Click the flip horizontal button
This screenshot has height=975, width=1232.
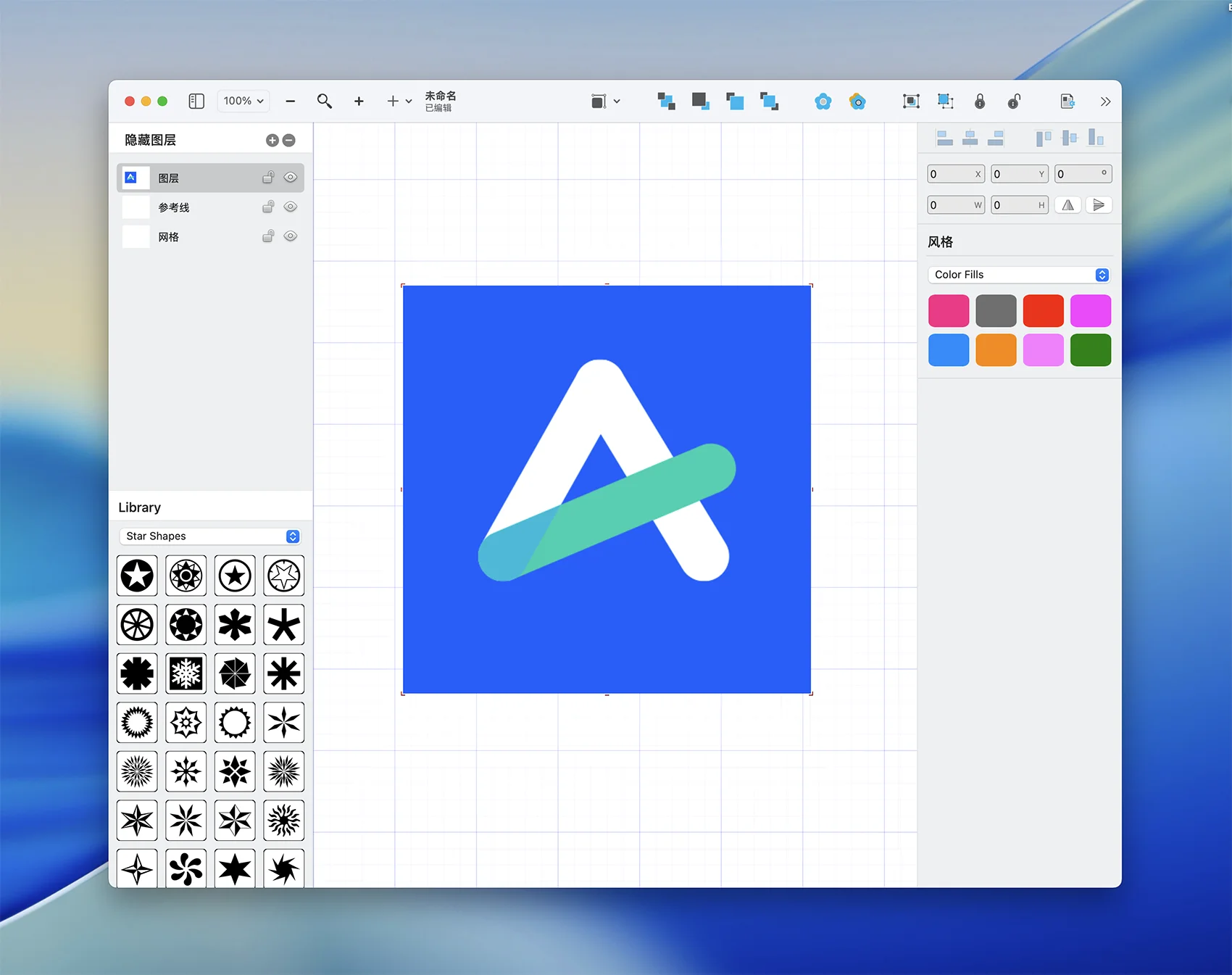point(1068,205)
